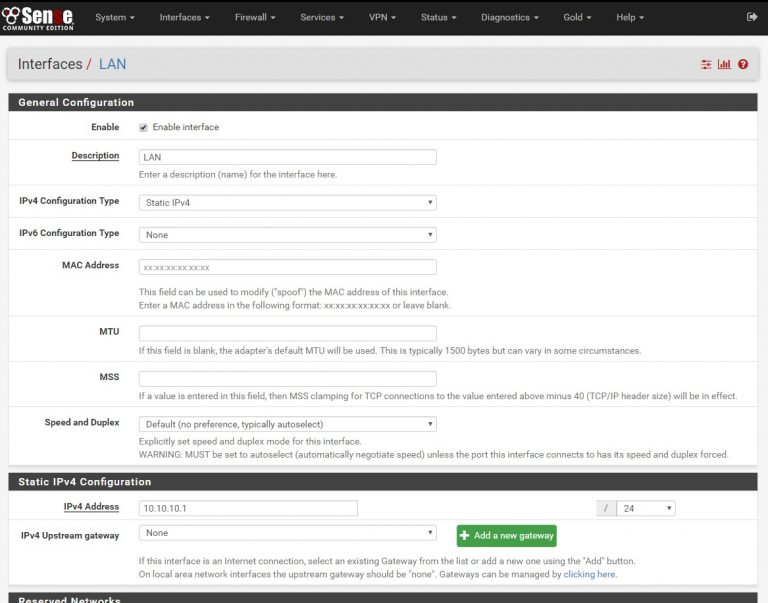Viewport: 768px width, 603px height.
Task: Open the IPv4 Configuration Type dropdown
Action: pyautogui.click(x=288, y=202)
